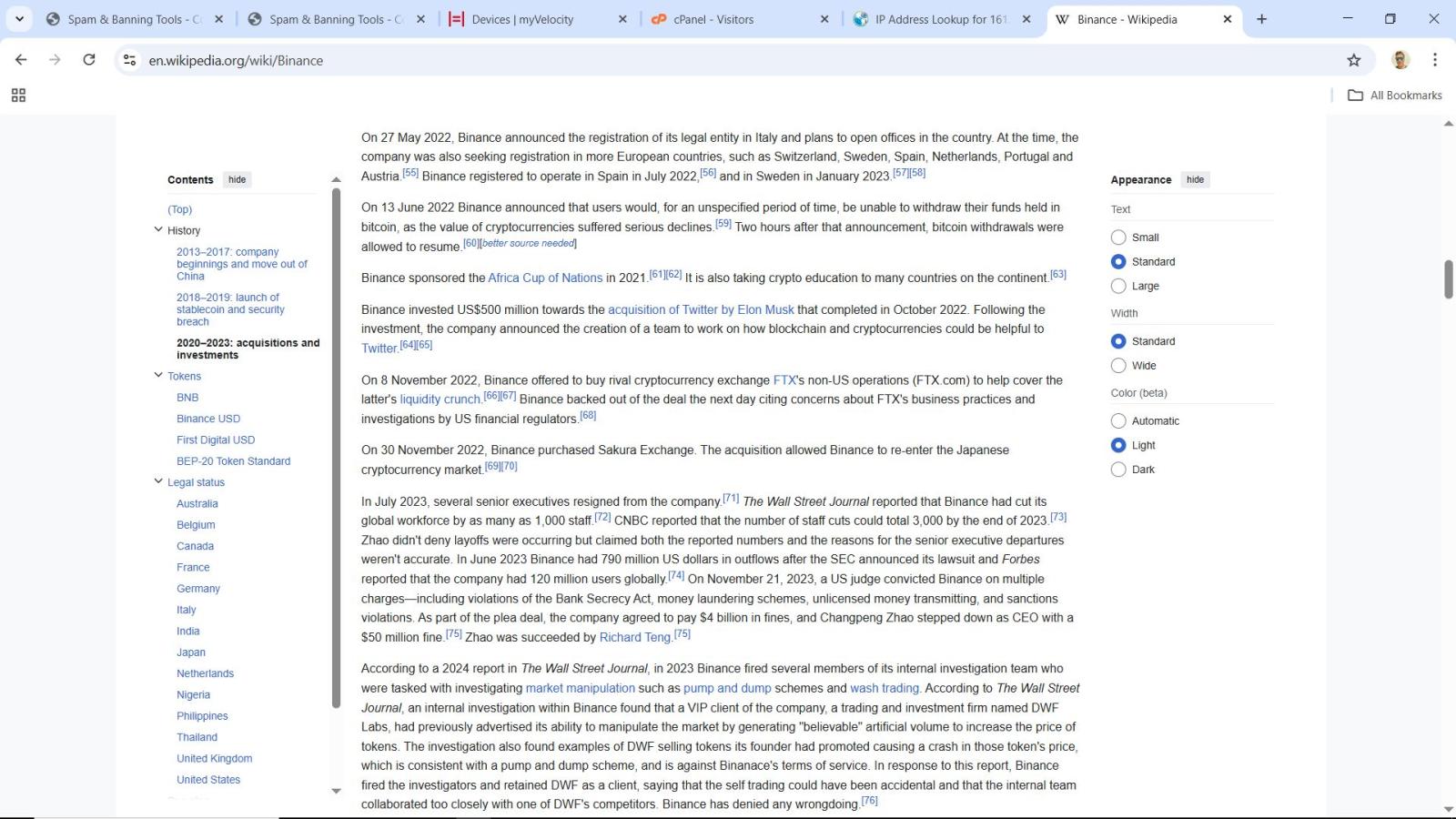The image size is (1456, 819).
Task: Open the apps grid icon in bookmarks bar
Action: [x=18, y=96]
